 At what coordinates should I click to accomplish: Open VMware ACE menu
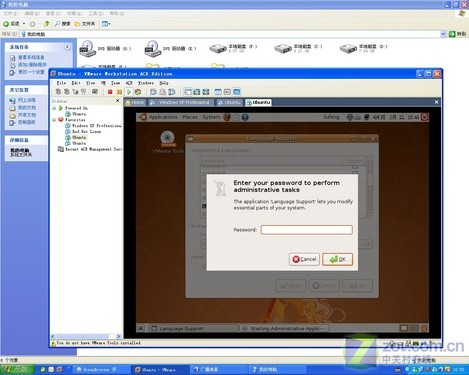(x=129, y=83)
